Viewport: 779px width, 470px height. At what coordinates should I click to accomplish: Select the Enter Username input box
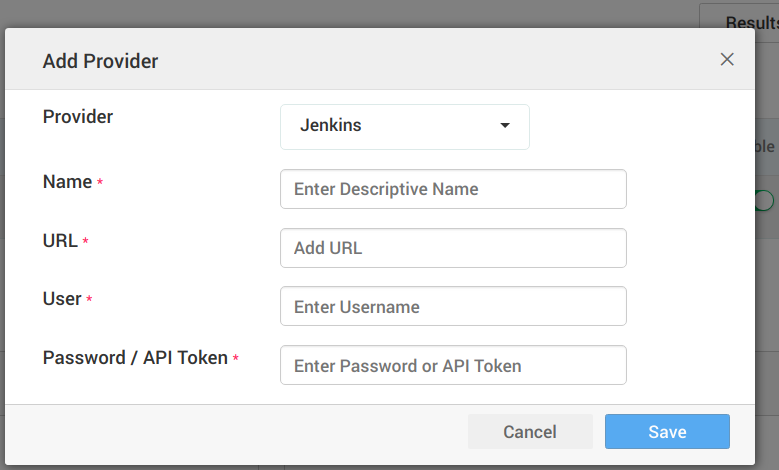click(453, 307)
